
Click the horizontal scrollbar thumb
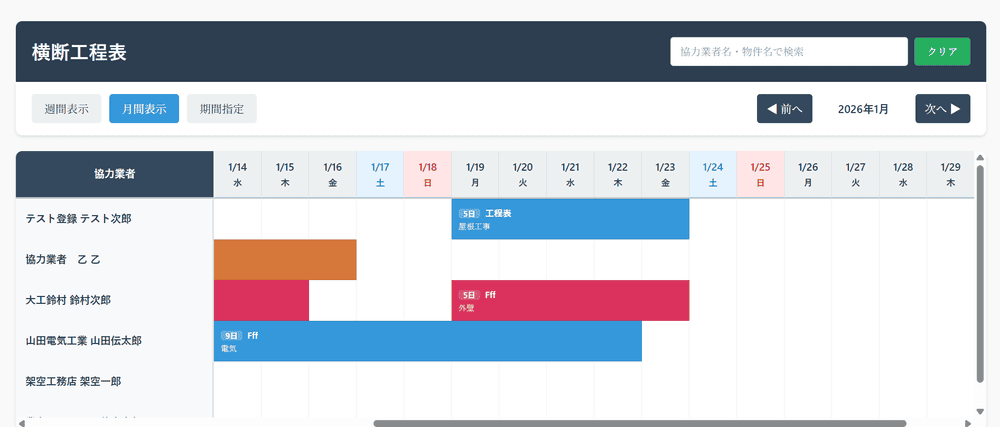(x=640, y=423)
